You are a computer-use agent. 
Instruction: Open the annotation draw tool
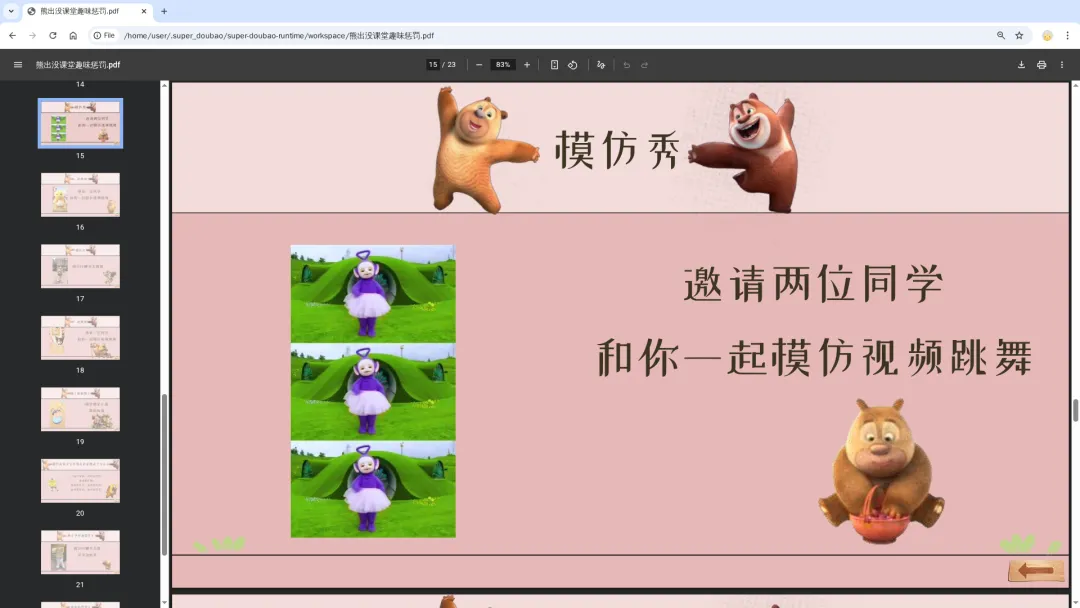pos(601,65)
